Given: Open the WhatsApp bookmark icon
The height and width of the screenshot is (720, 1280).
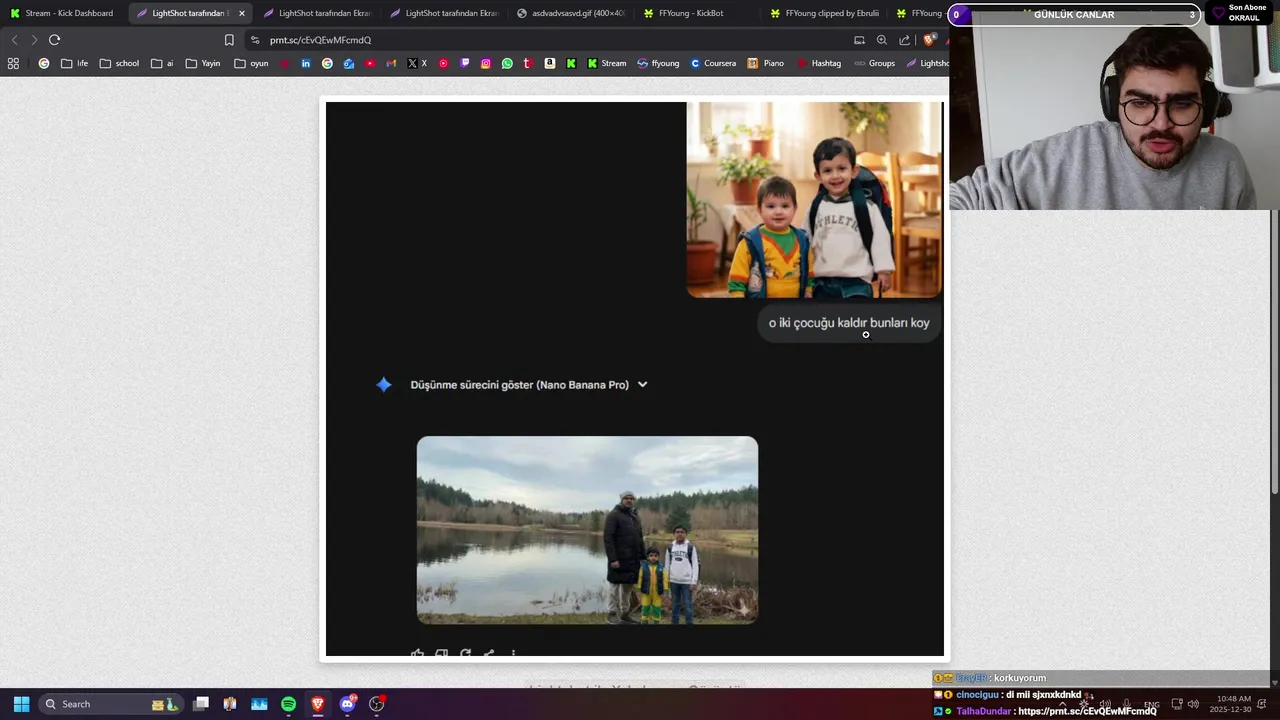Looking at the screenshot, I should pos(507,63).
